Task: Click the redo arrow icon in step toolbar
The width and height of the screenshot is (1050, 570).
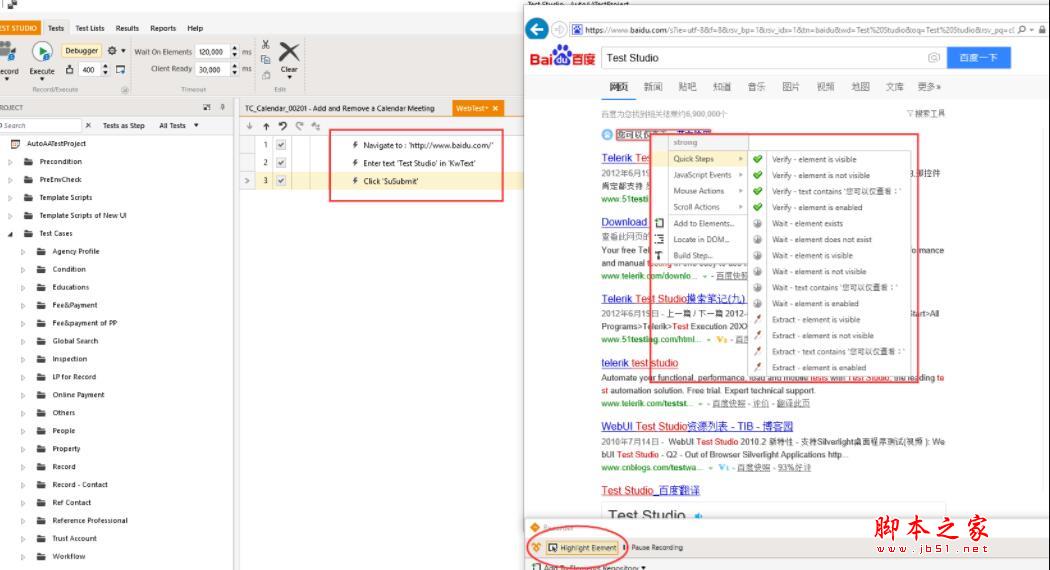Action: tap(299, 126)
